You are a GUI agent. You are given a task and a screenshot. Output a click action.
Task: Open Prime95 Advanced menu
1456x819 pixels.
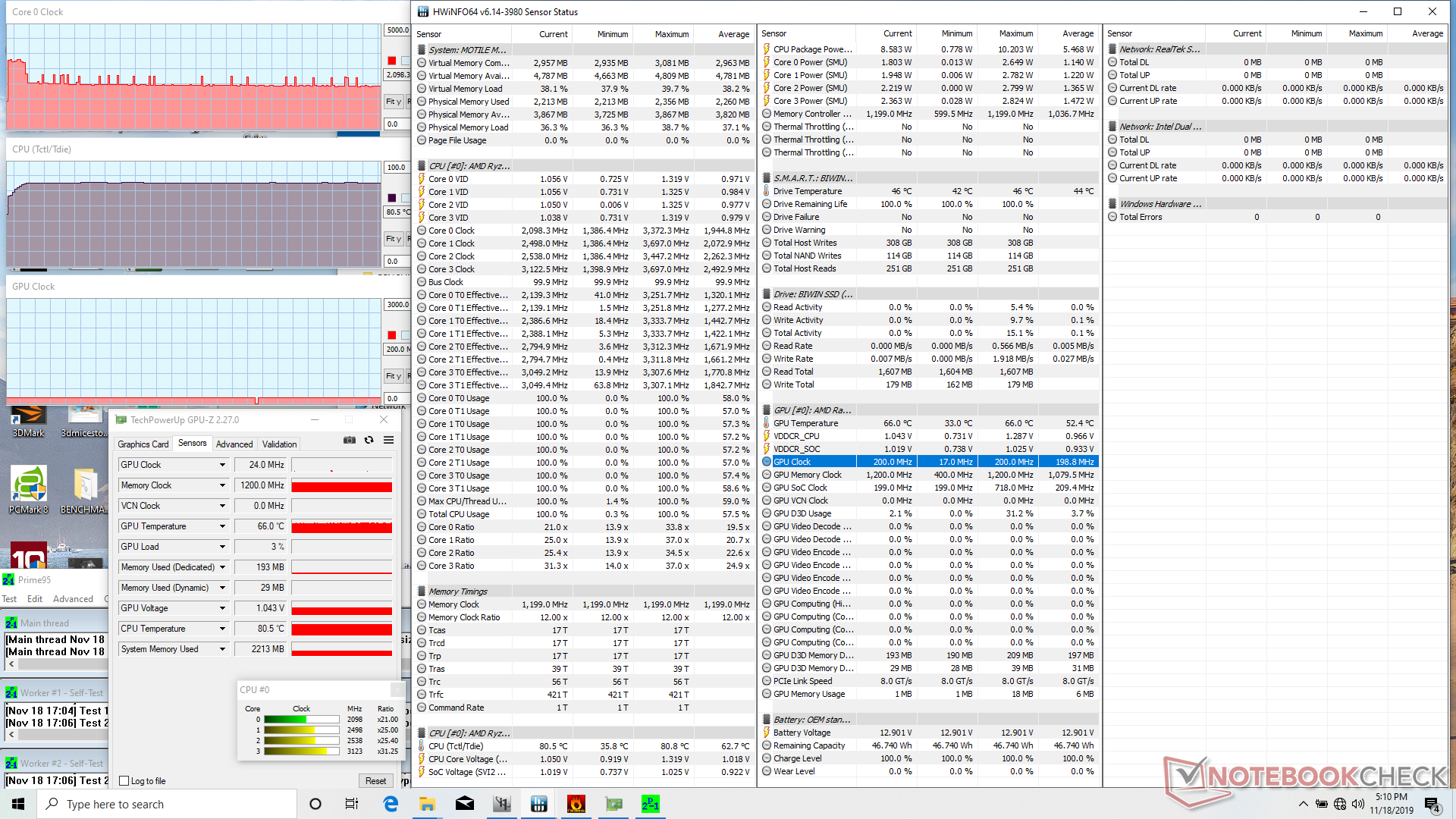(x=73, y=599)
